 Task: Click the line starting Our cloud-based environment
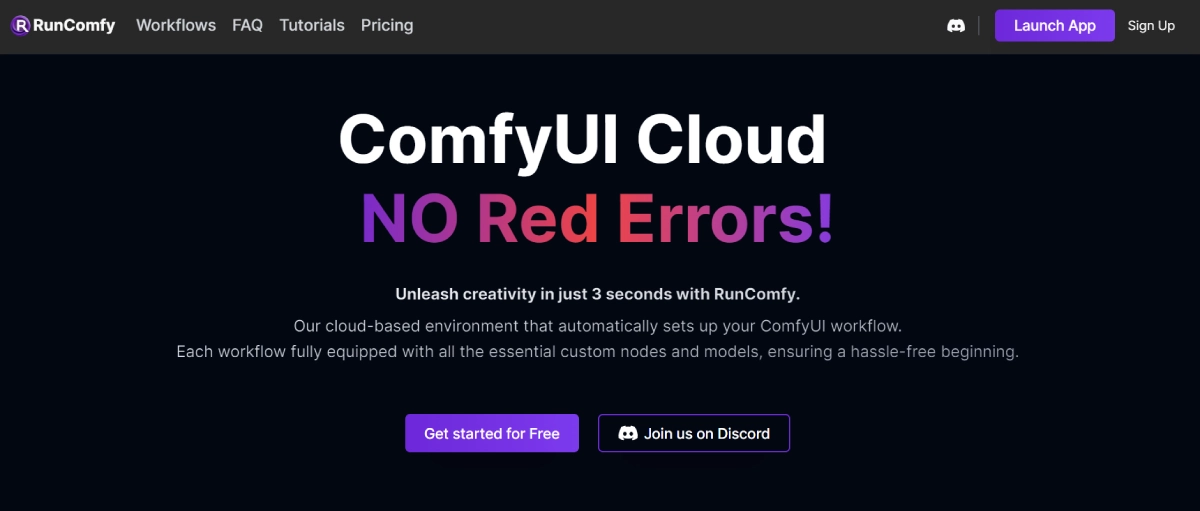[x=598, y=326]
